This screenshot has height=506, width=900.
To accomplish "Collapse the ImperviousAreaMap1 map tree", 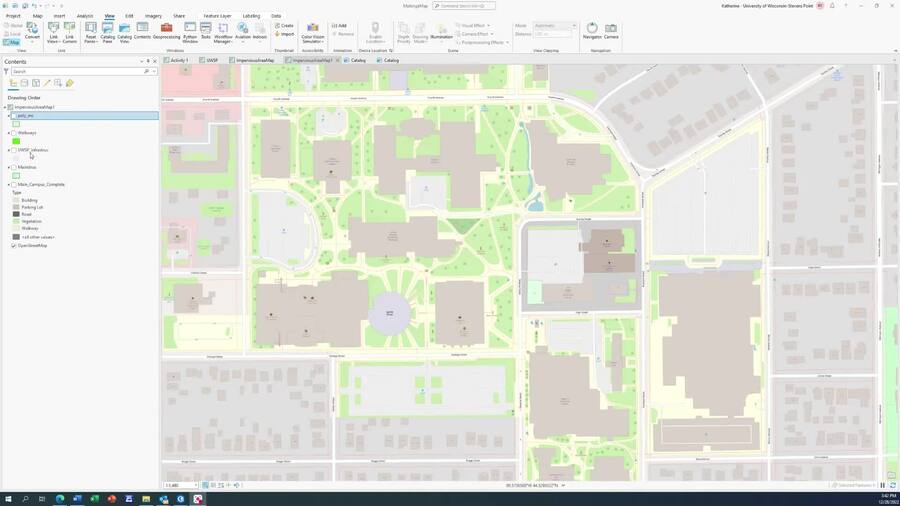I will click(x=5, y=107).
